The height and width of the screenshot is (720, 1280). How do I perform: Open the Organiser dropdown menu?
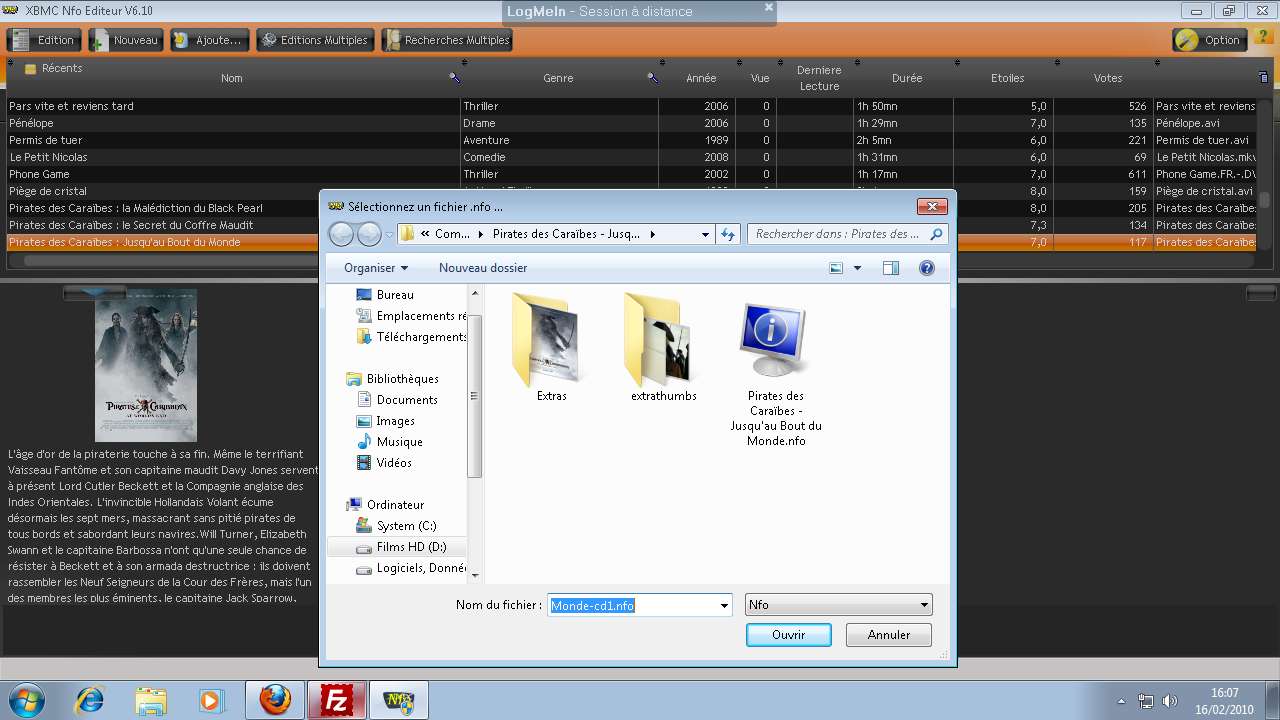(376, 268)
